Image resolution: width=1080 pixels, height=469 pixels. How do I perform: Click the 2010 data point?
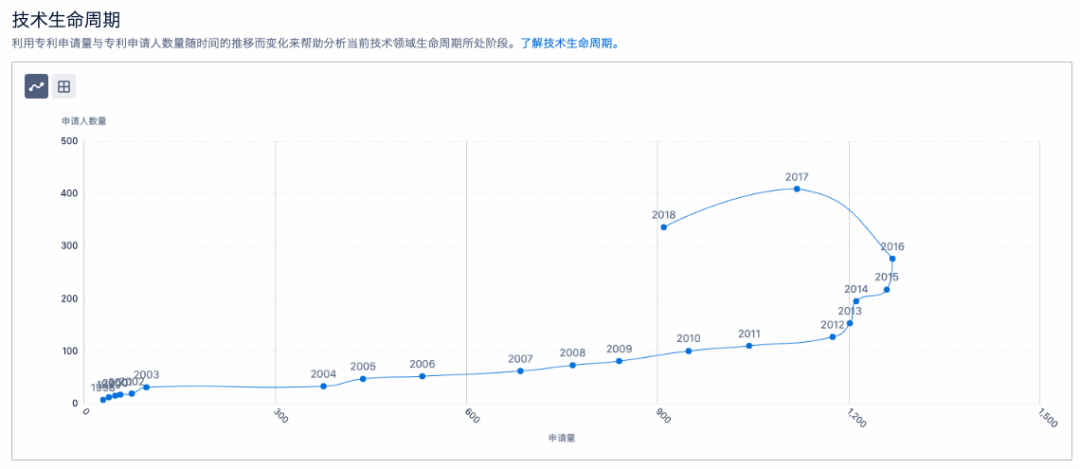coord(689,351)
